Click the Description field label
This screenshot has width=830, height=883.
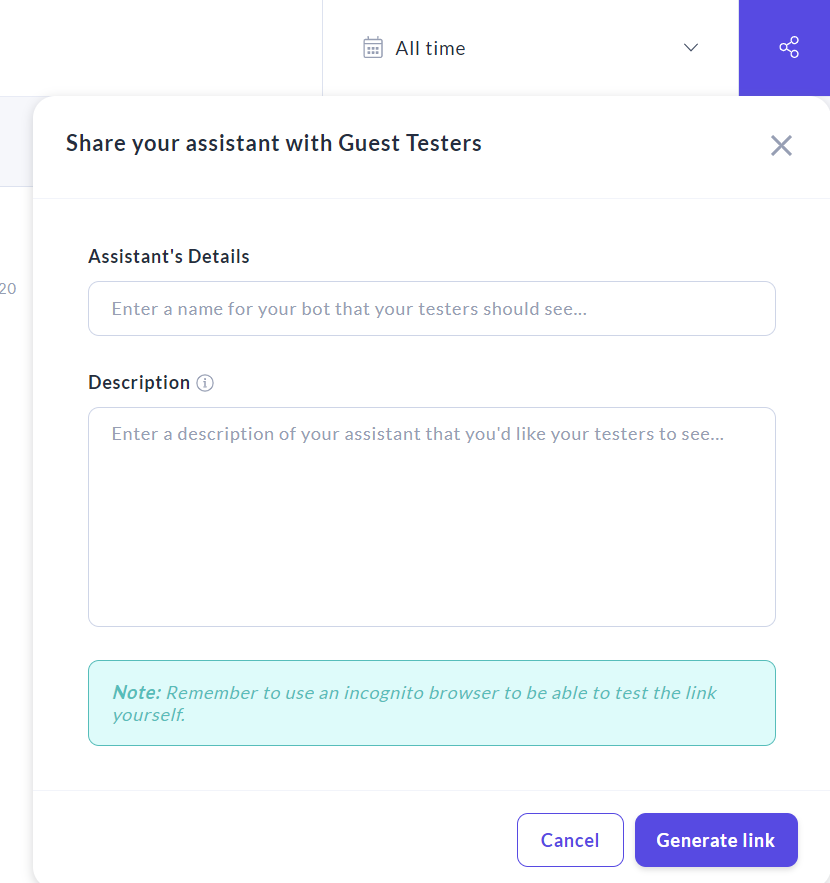139,383
